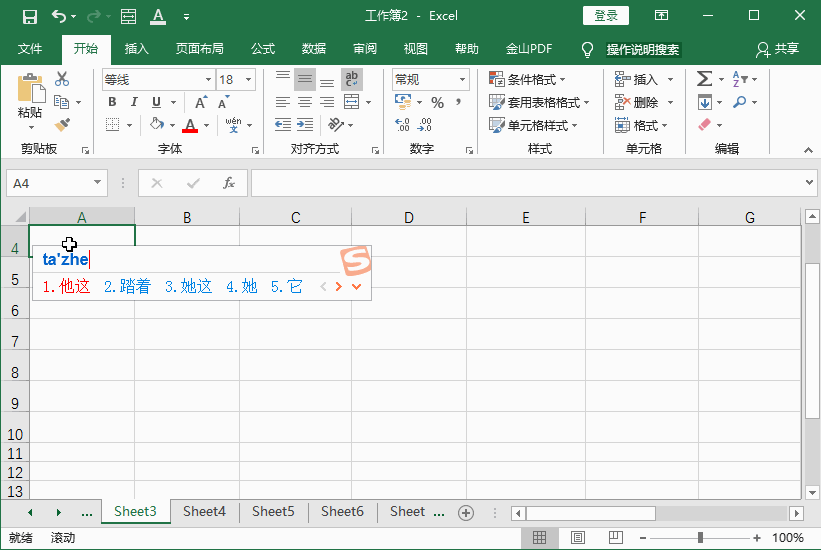Expand the number format dropdown

point(462,80)
